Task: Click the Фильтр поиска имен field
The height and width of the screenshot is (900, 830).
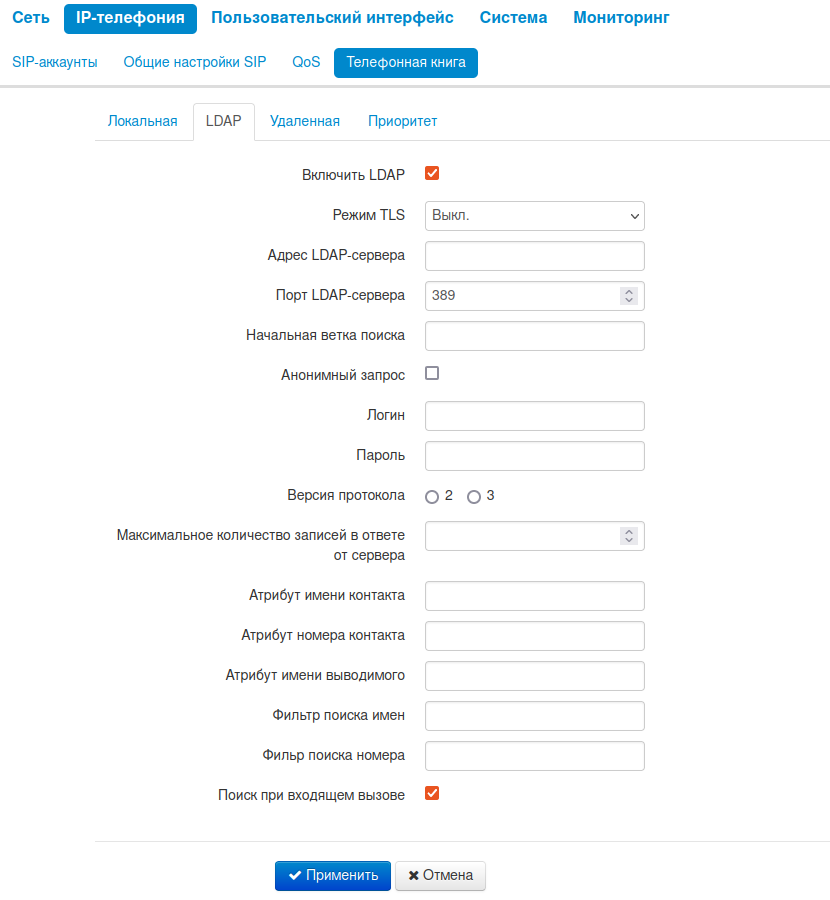Action: (534, 716)
